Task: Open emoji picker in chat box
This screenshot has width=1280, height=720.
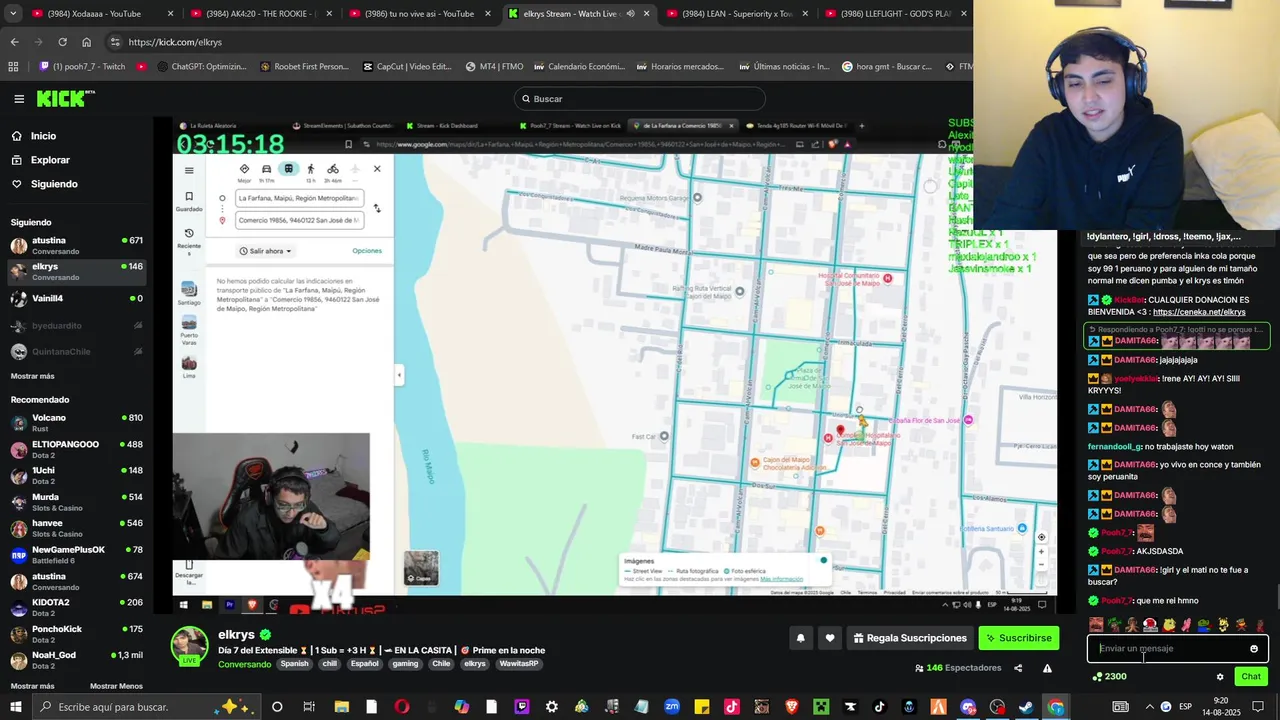Action: point(1254,648)
